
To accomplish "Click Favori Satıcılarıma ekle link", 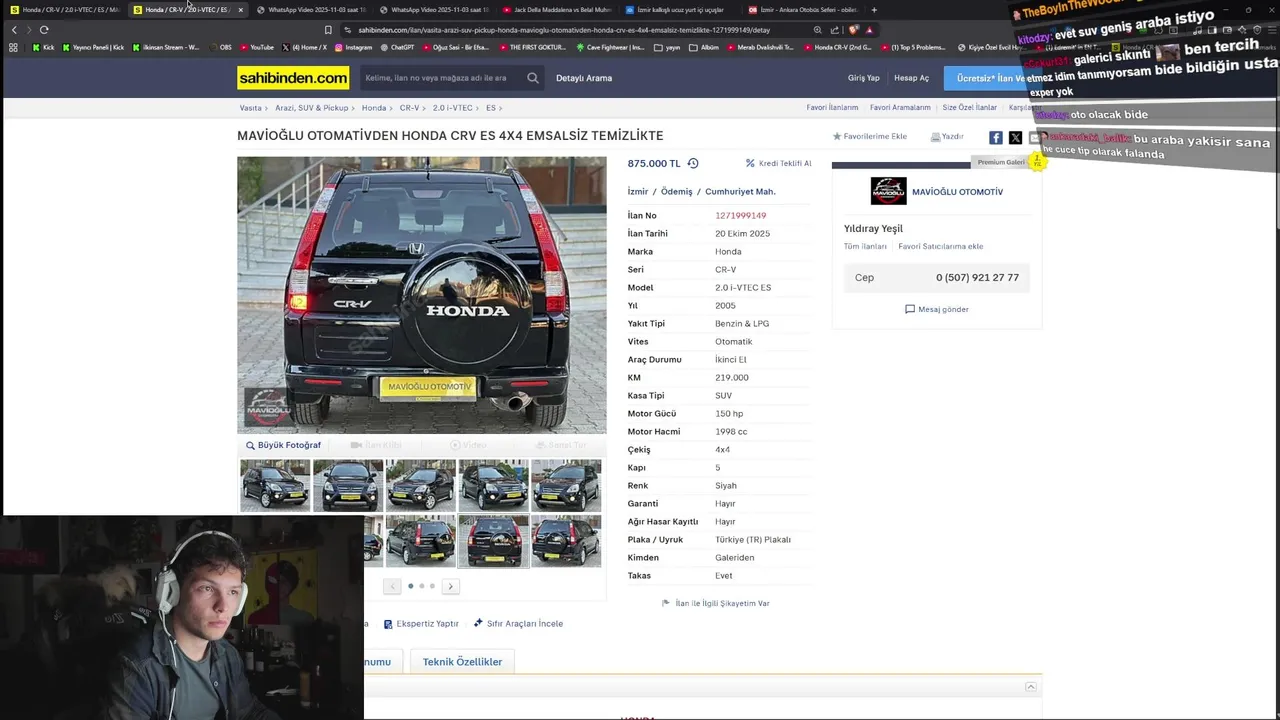I will 940,246.
